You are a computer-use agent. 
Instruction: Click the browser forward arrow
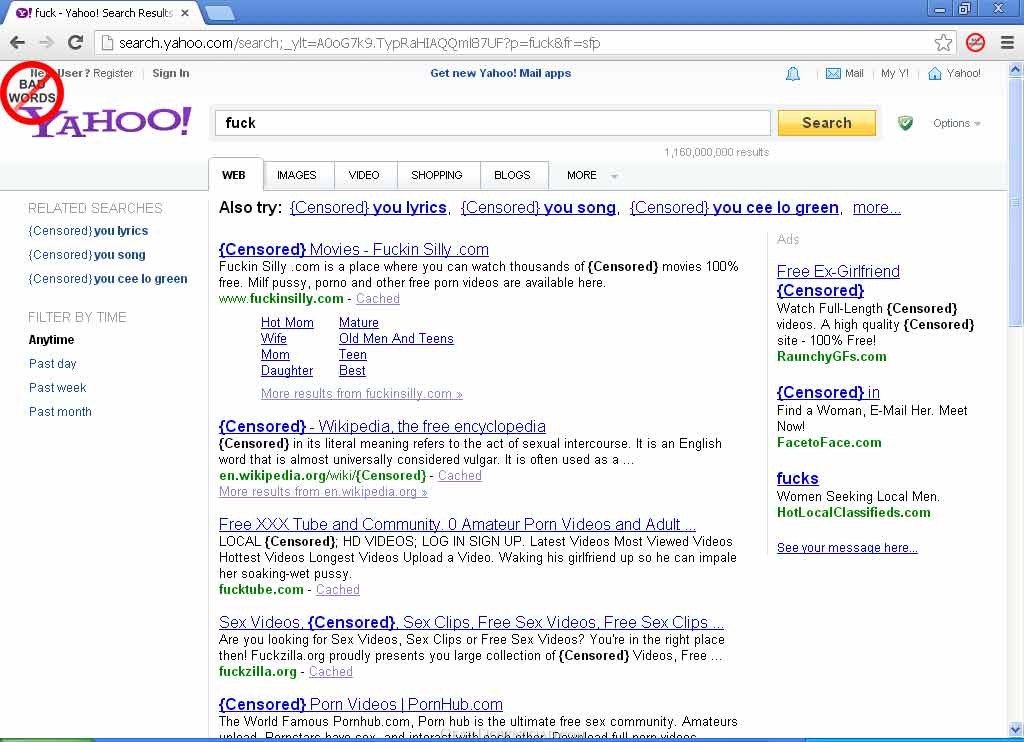[46, 43]
